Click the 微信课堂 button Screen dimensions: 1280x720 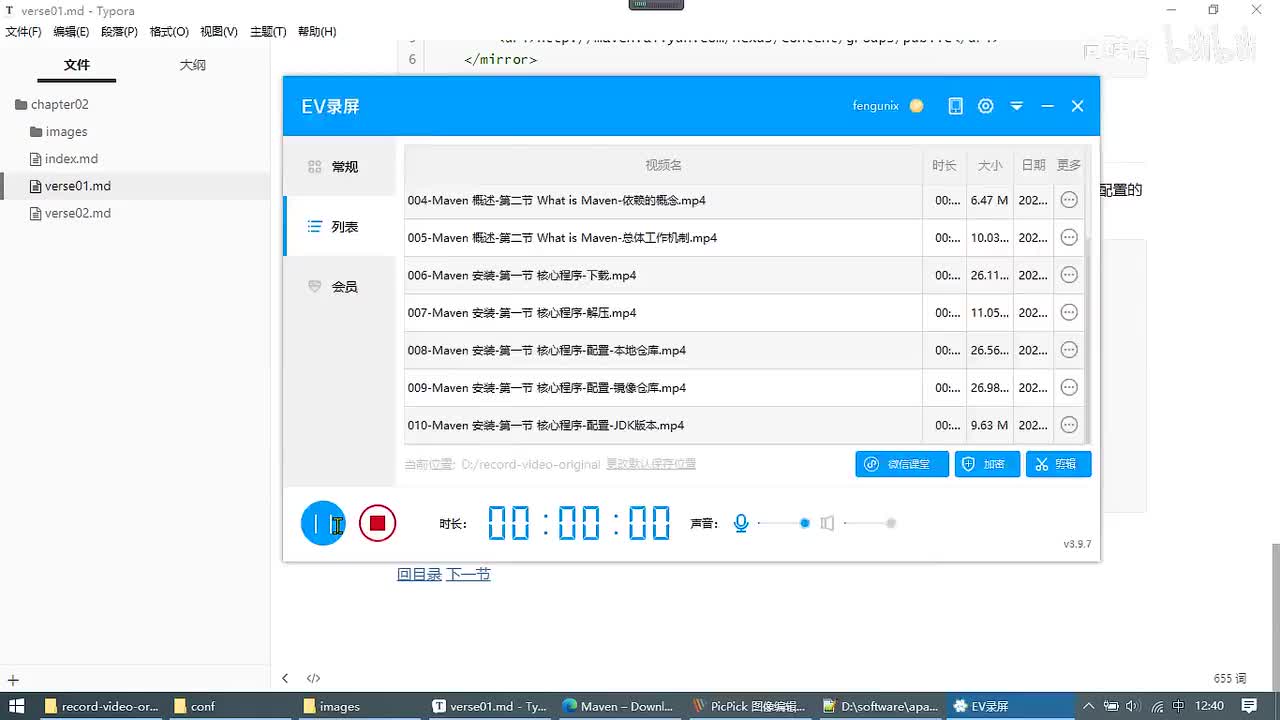point(902,464)
